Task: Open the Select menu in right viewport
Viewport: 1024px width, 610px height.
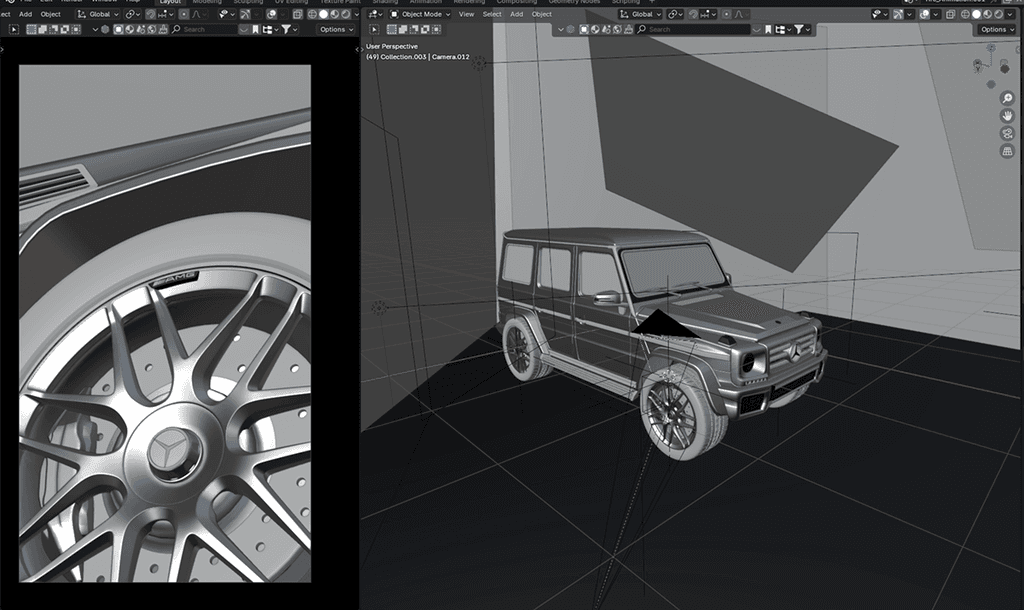Action: tap(492, 15)
